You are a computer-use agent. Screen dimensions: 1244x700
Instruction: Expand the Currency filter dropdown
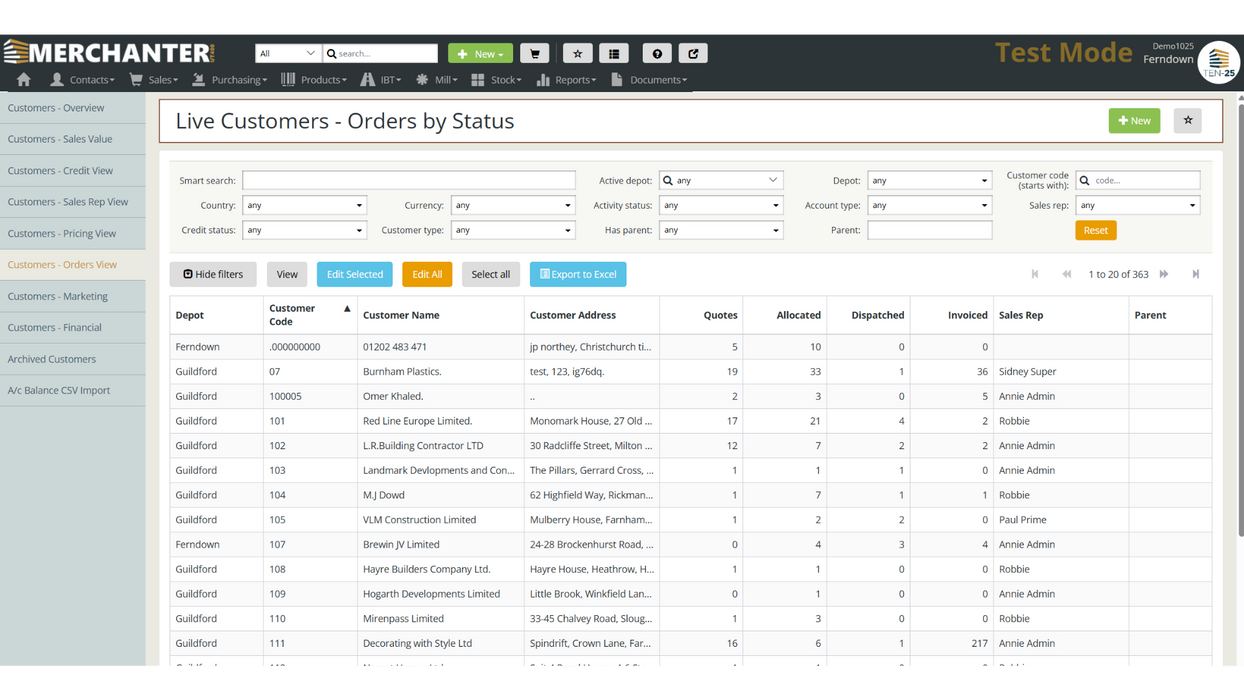[513, 205]
